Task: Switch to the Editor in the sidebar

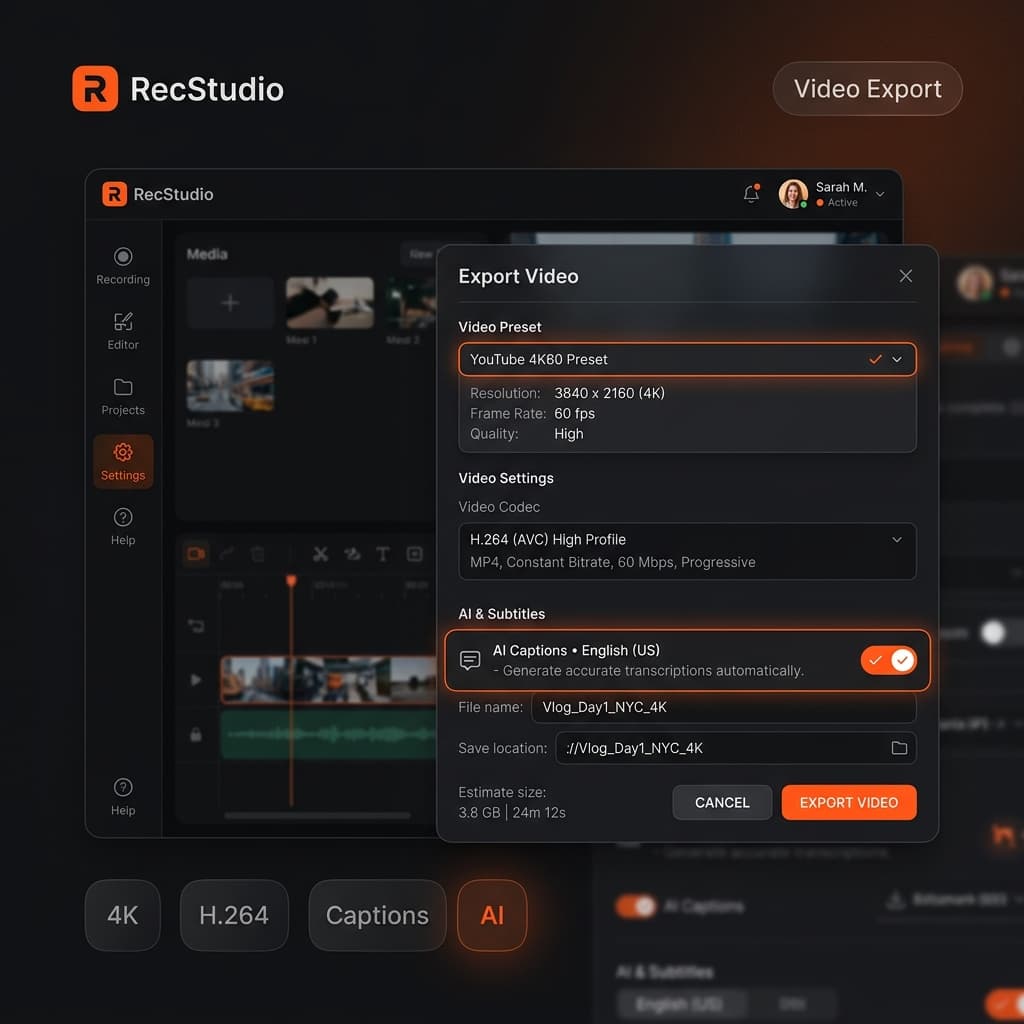Action: [122, 330]
